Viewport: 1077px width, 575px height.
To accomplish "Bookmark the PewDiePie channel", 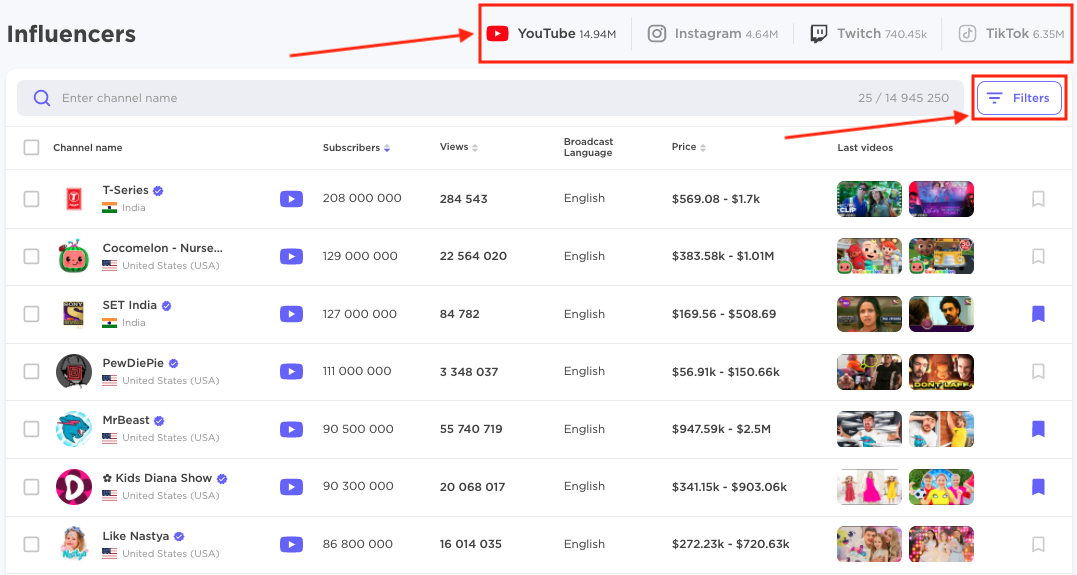I will (x=1039, y=372).
